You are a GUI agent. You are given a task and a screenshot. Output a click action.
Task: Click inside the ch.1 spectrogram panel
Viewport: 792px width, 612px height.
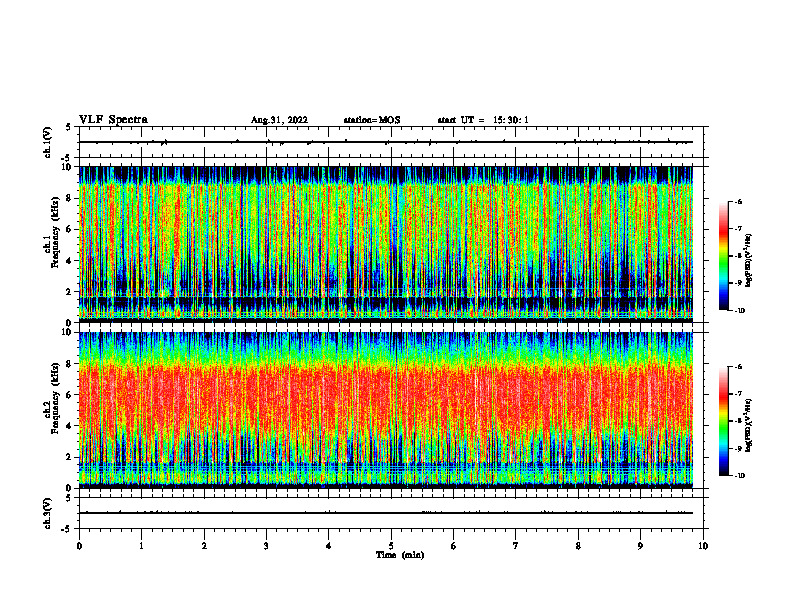tap(386, 244)
